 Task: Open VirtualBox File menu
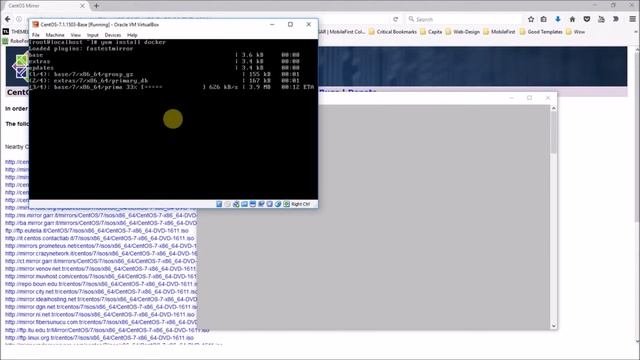[36, 35]
